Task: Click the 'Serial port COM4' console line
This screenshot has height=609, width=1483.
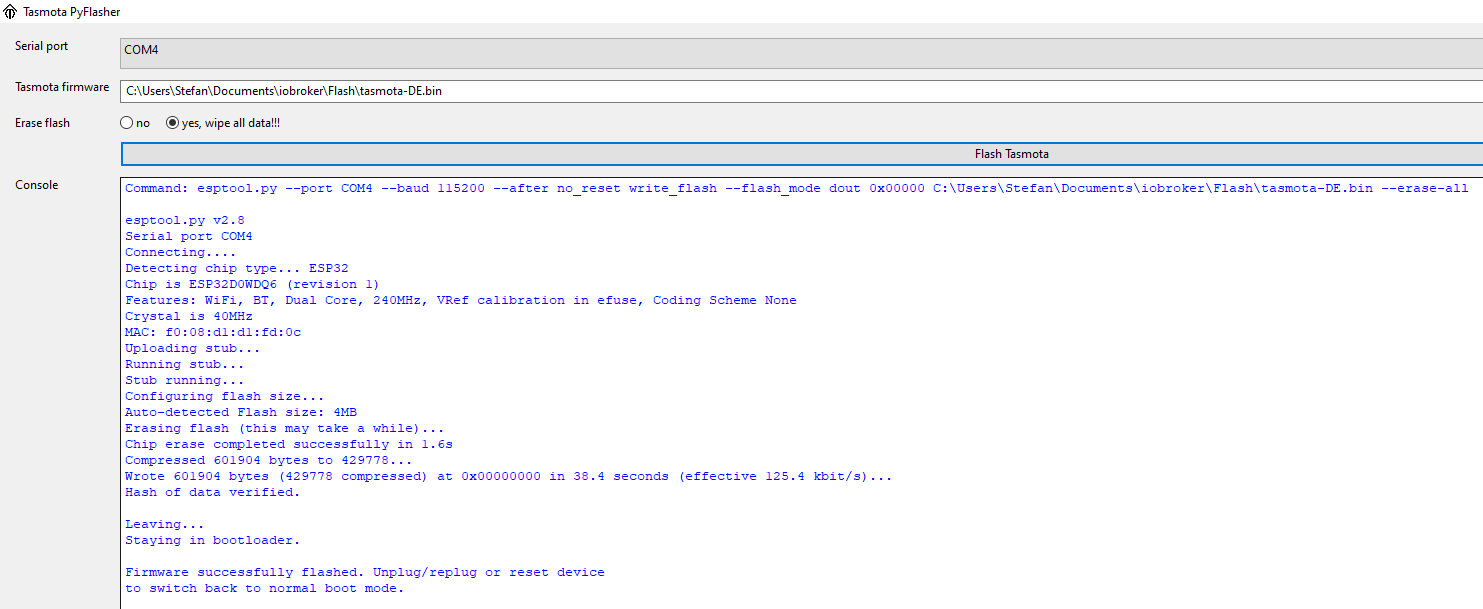Action: [189, 236]
